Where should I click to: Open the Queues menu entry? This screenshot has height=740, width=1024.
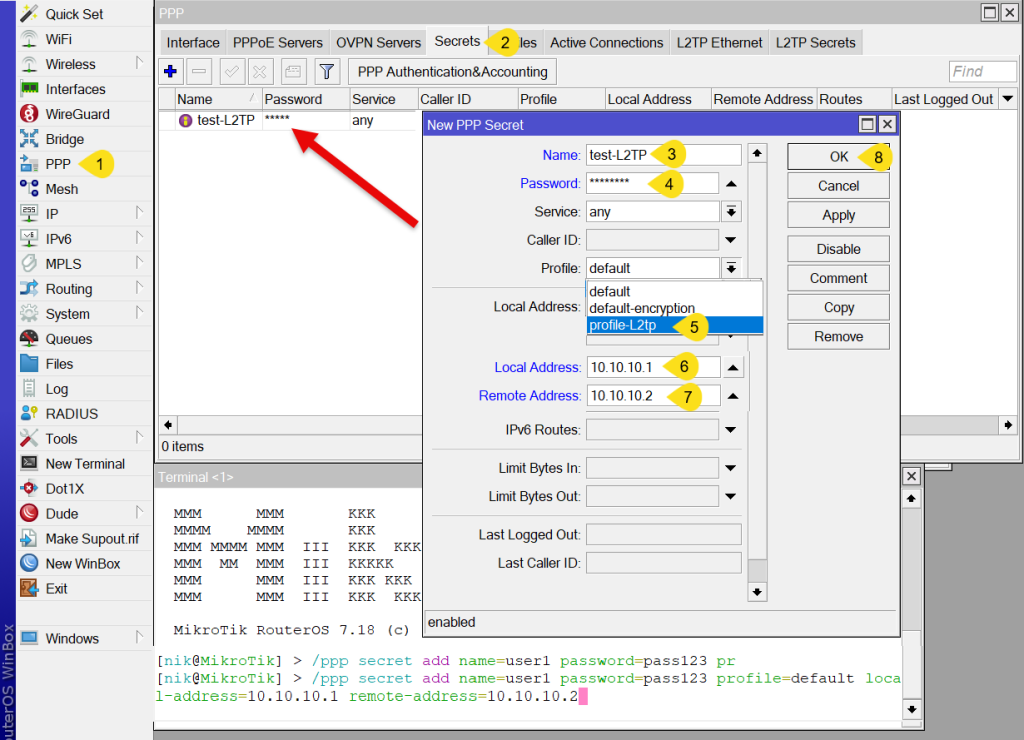coord(68,339)
